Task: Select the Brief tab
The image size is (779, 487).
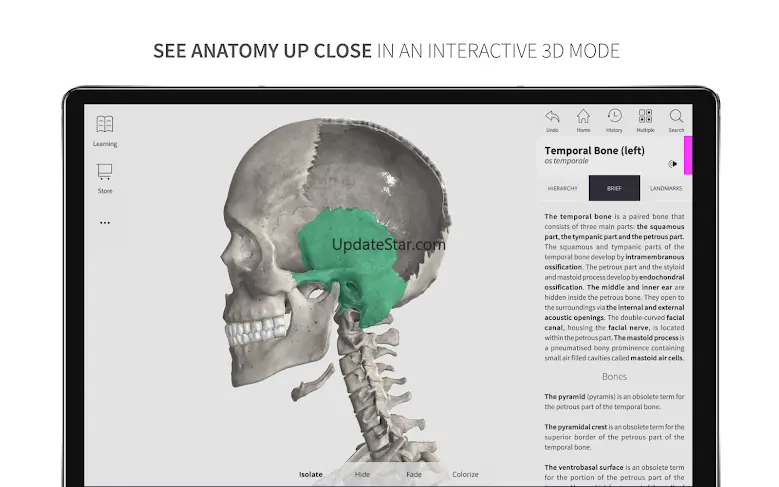Action: (614, 188)
